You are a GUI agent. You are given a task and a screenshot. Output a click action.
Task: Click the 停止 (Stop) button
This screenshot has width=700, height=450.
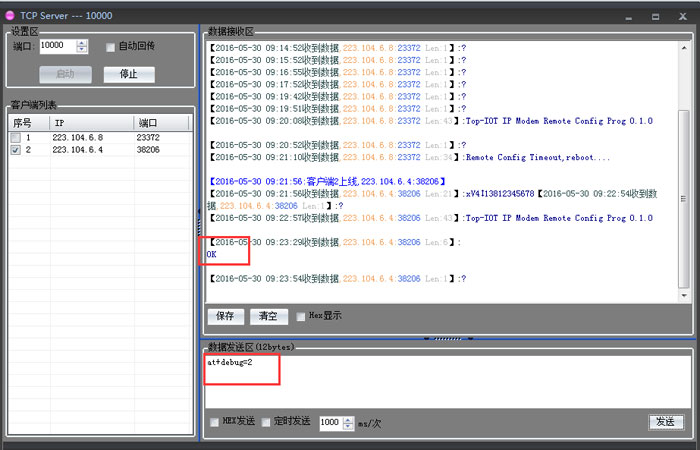[129, 74]
